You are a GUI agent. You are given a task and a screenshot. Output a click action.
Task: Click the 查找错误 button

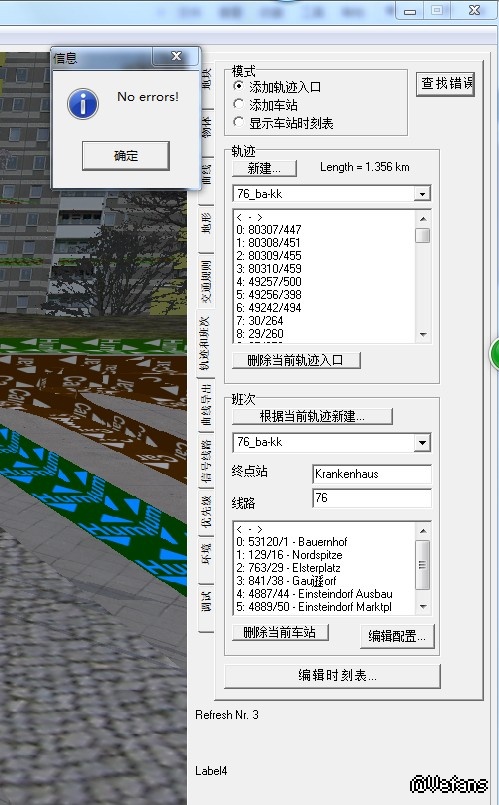point(445,84)
